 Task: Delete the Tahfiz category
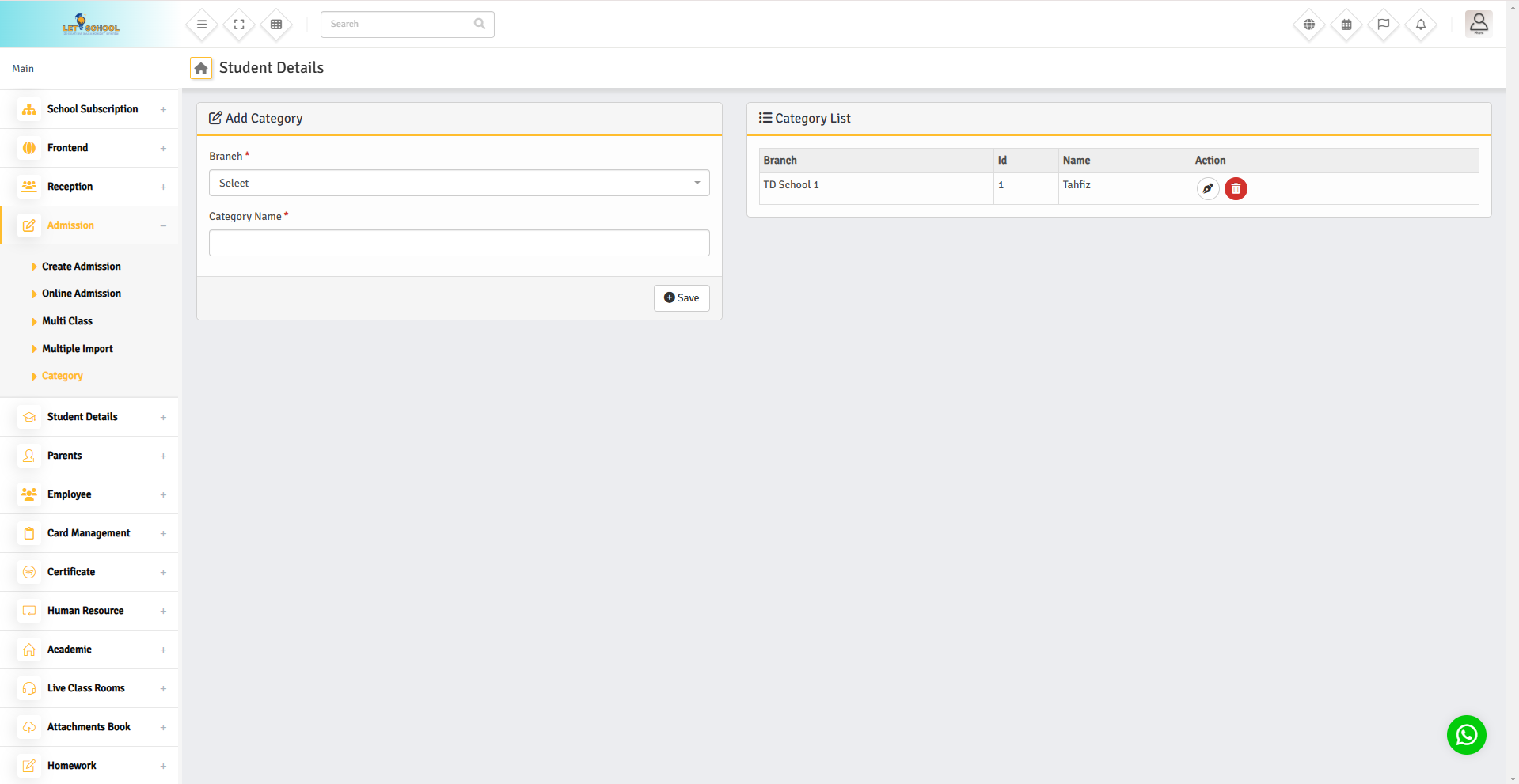tap(1236, 189)
